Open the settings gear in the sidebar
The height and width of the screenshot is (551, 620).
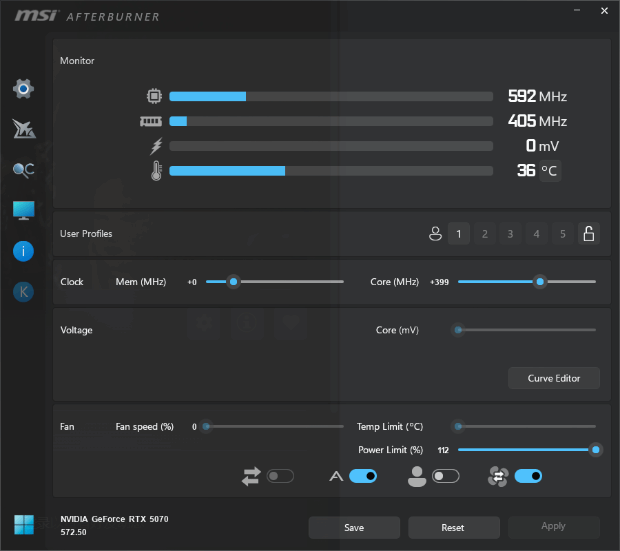(23, 89)
